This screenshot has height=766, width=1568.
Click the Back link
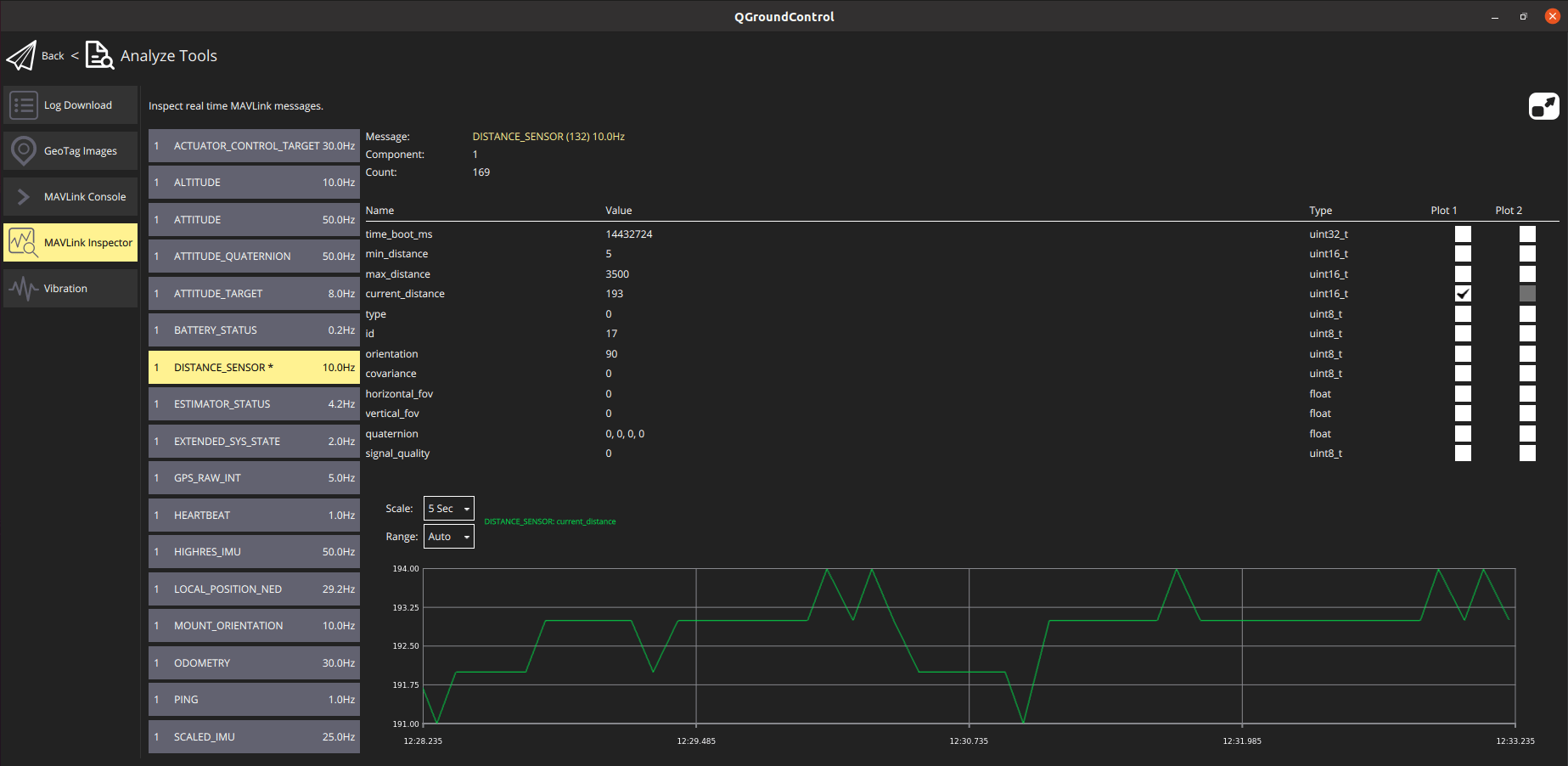coord(52,54)
